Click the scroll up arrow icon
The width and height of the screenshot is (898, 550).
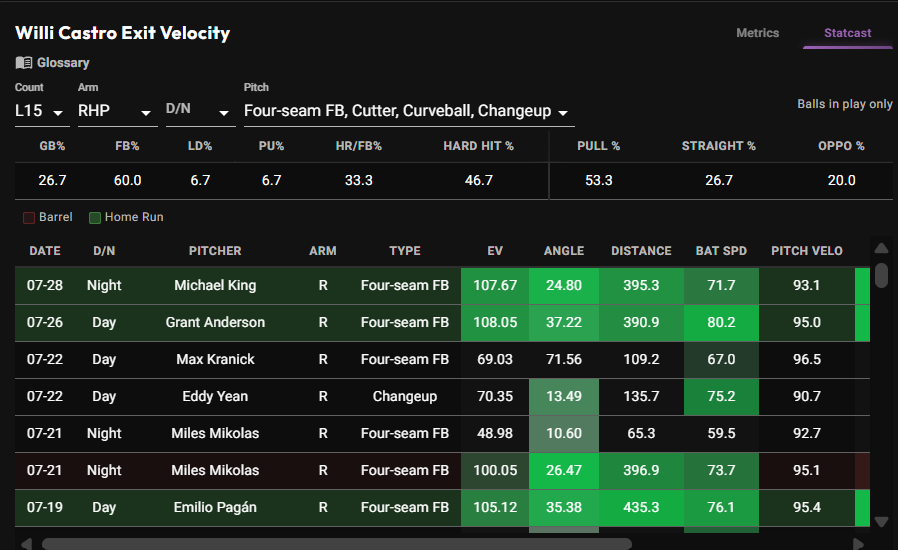point(881,248)
